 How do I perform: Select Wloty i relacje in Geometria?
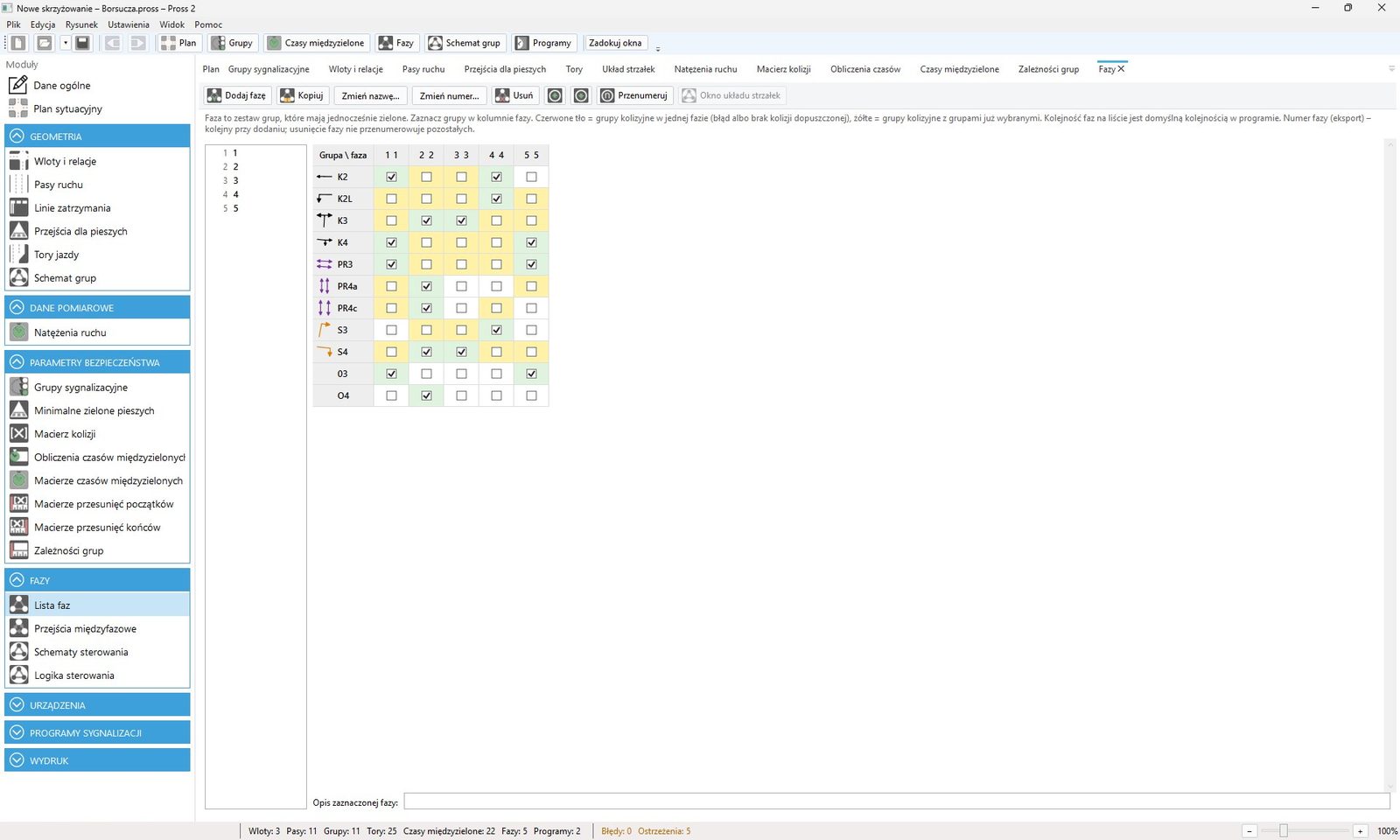(65, 161)
